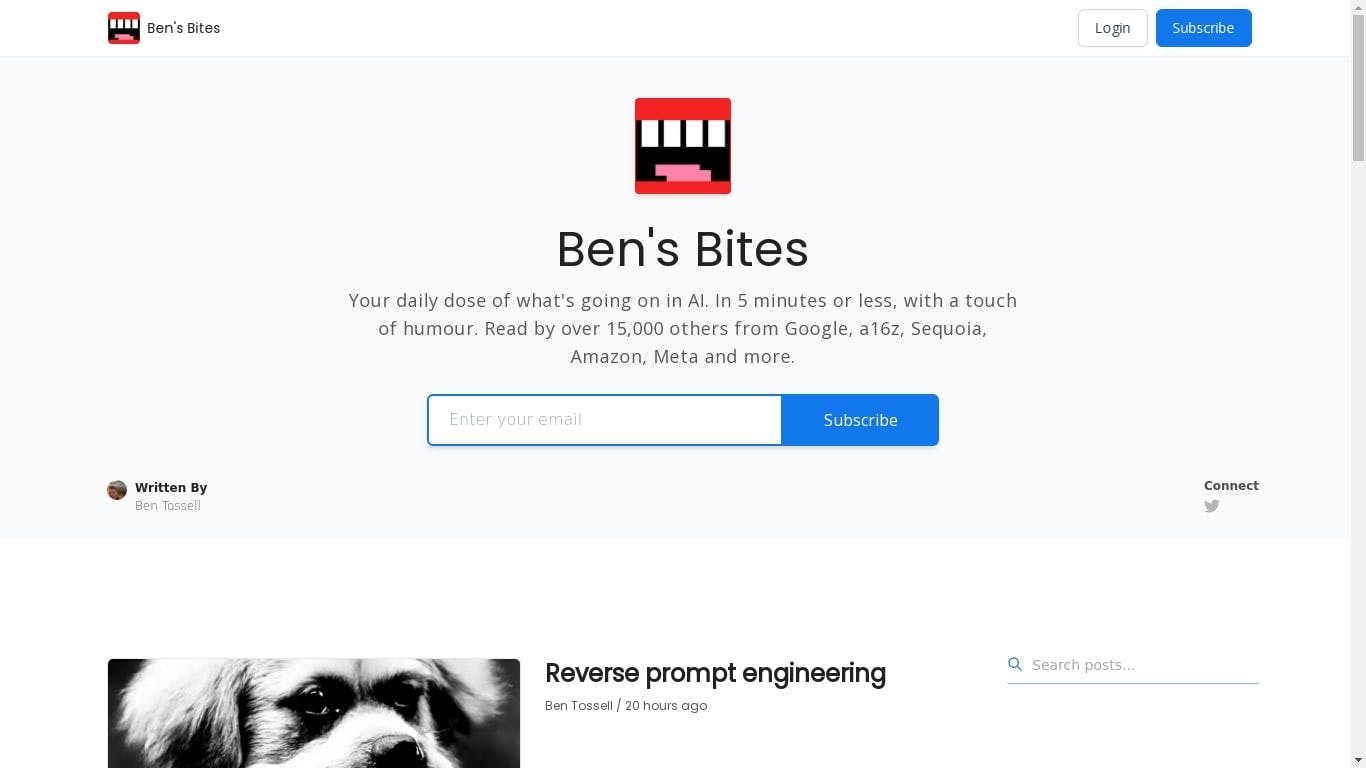Viewport: 1366px width, 768px height.
Task: Click the large Ben's Bites page heading
Action: (682, 249)
